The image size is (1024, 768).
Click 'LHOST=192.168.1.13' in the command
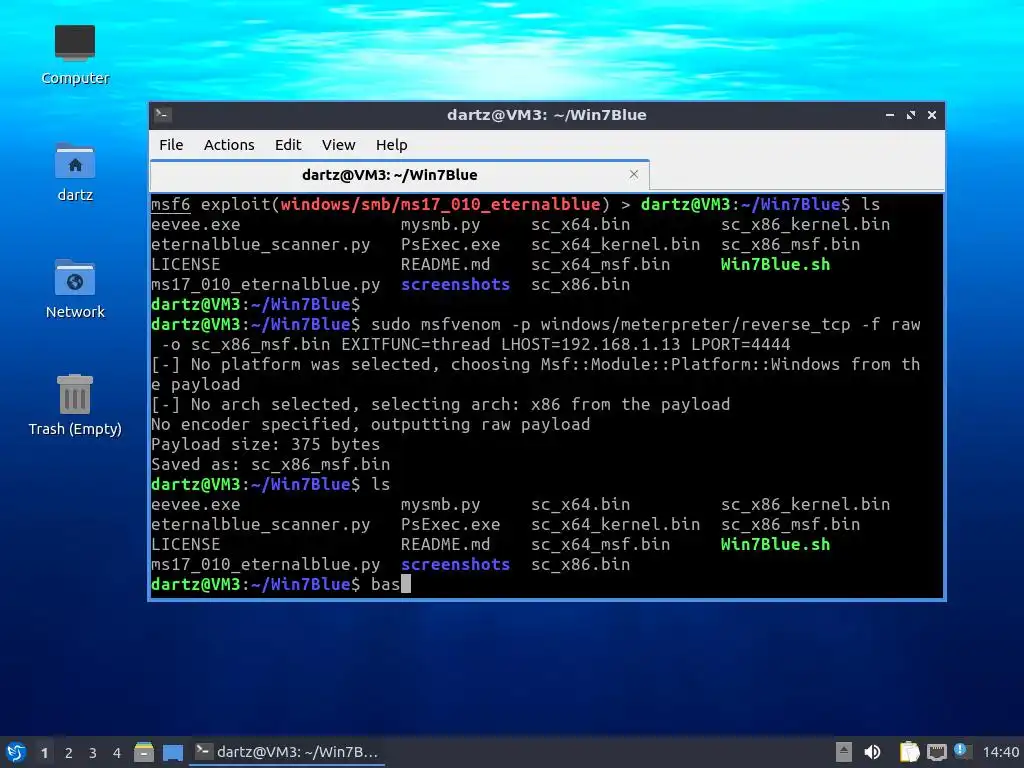(590, 345)
